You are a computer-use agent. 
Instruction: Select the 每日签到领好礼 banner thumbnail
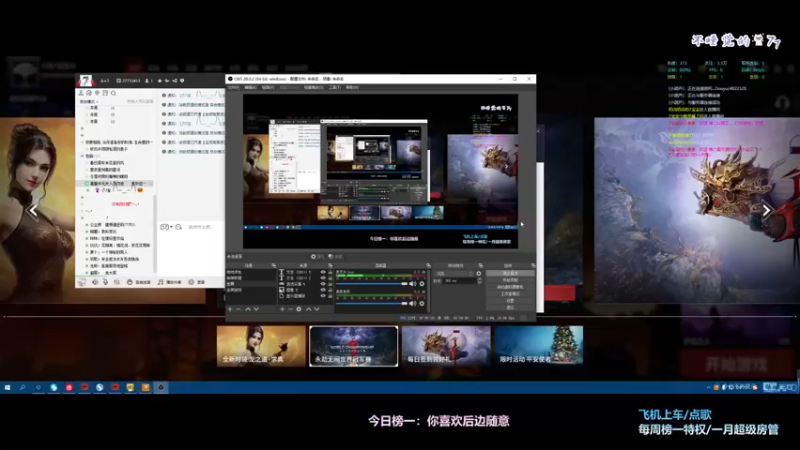tap(446, 346)
